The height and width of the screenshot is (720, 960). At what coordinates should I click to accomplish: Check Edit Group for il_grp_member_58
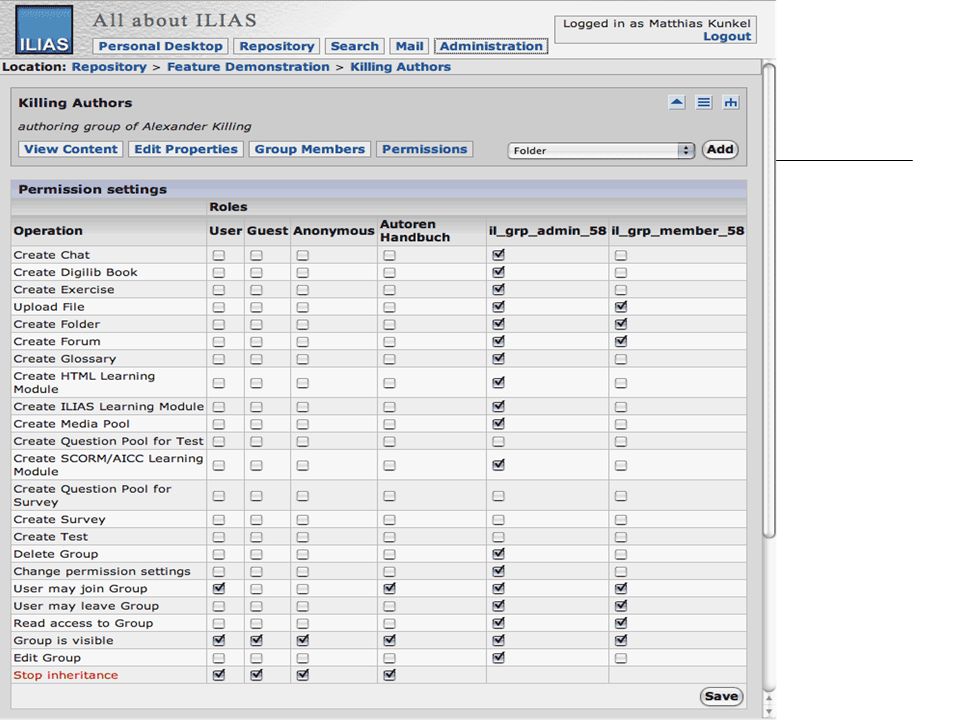(x=621, y=658)
